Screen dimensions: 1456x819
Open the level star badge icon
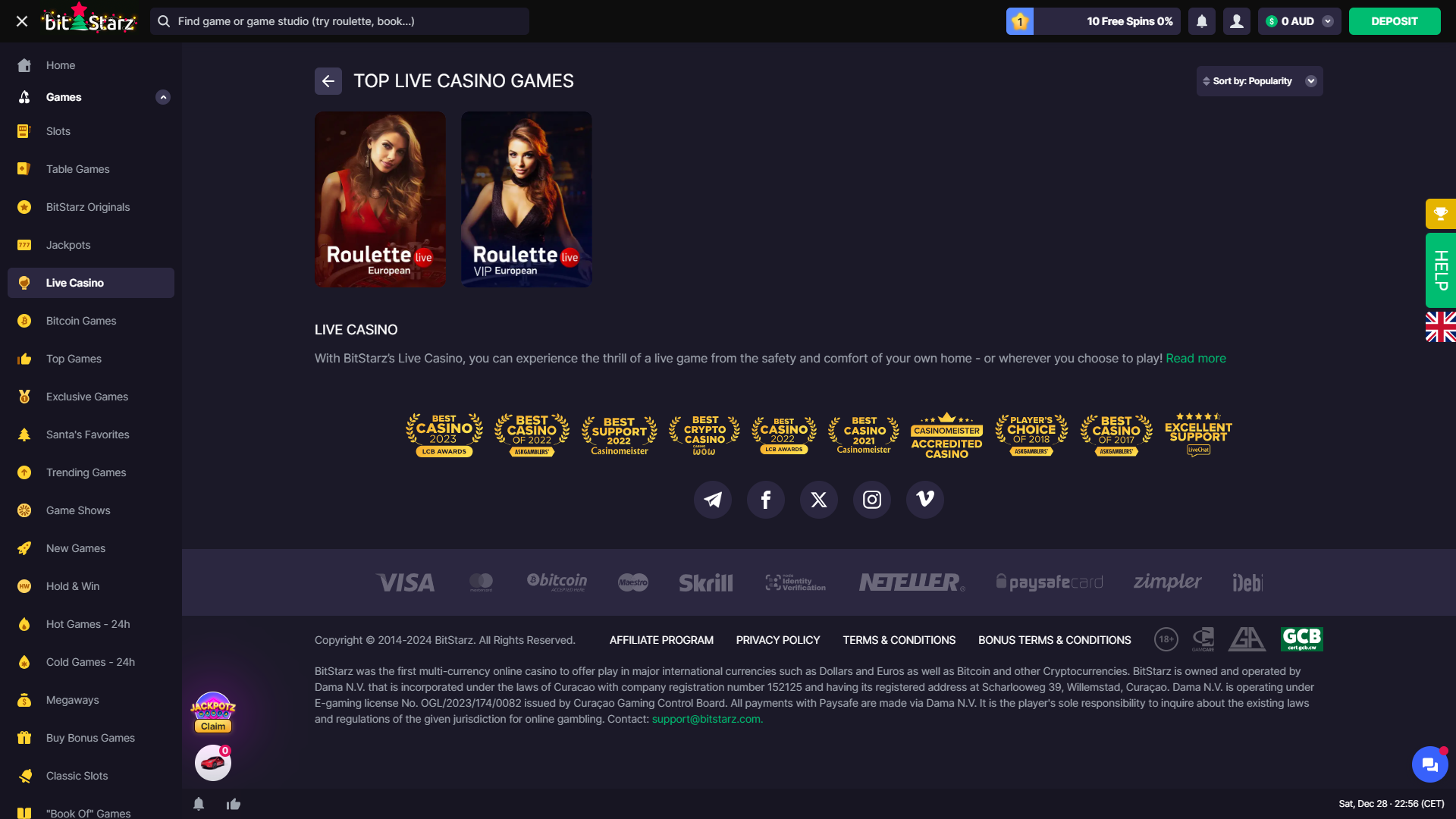tap(1020, 21)
